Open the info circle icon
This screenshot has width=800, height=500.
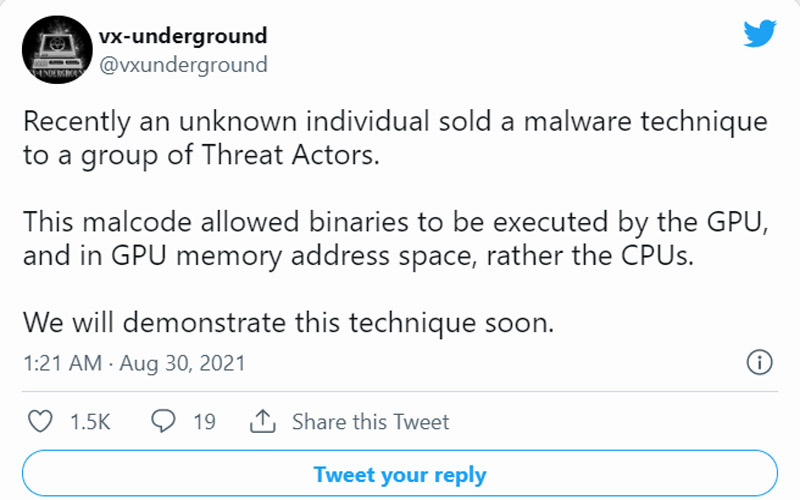[759, 362]
